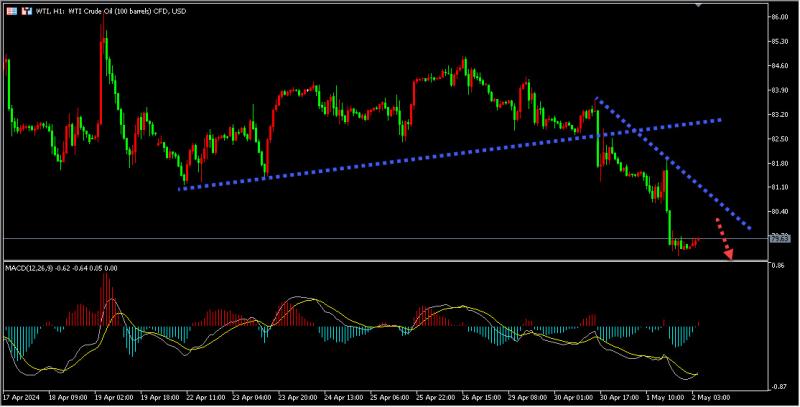Click the 26 Apr 15:00 time label

pos(481,397)
